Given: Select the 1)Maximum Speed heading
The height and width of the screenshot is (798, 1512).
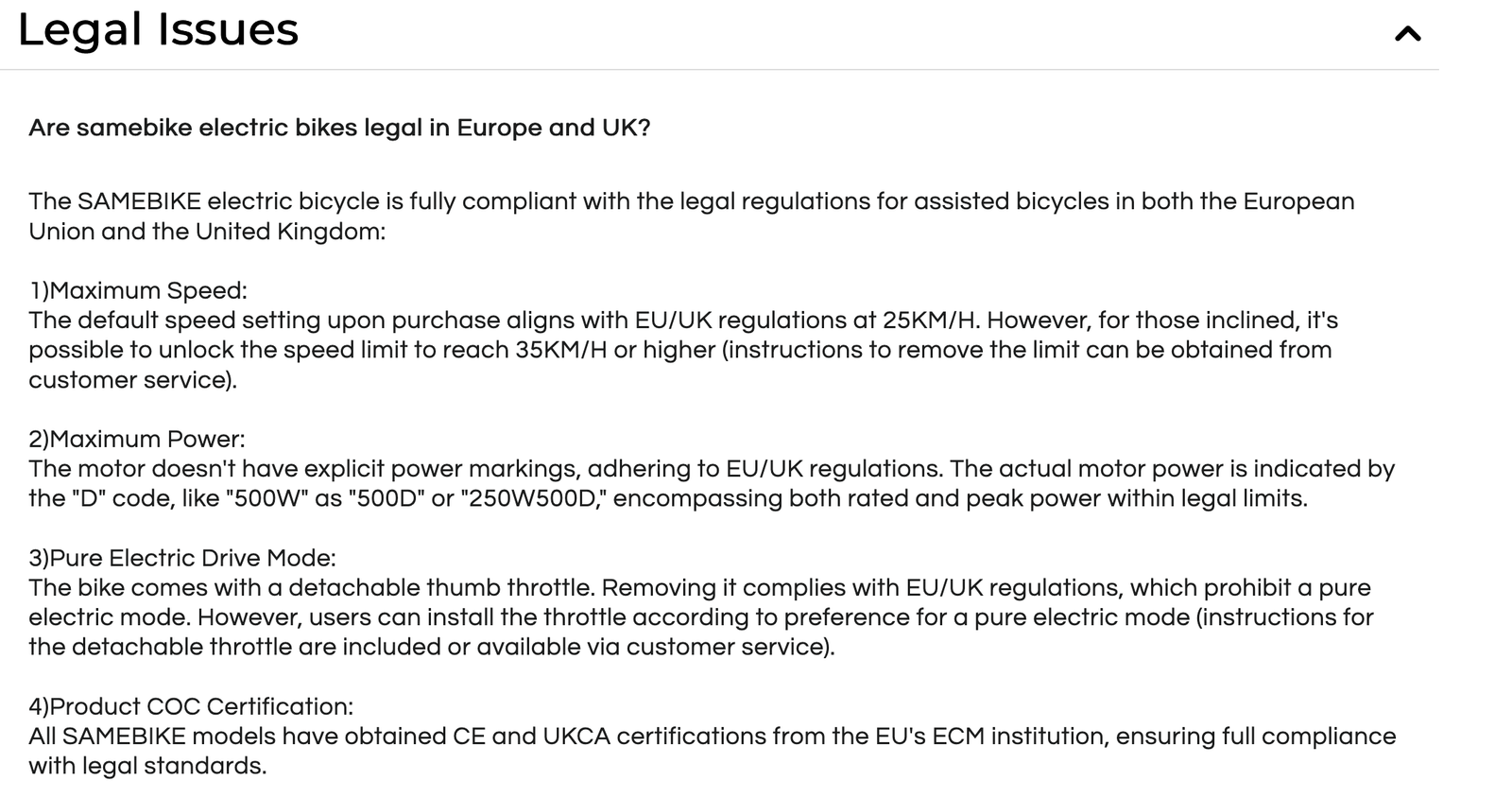Looking at the screenshot, I should pos(138,290).
